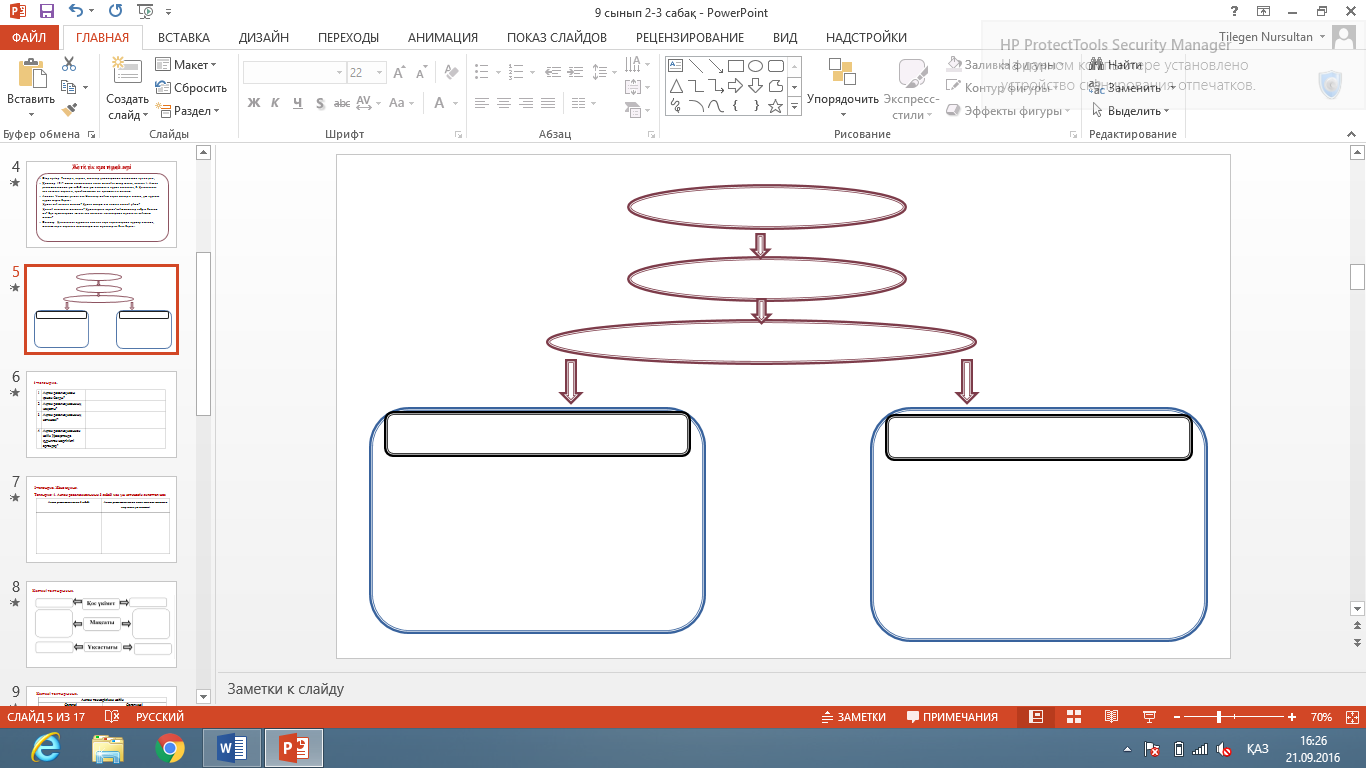Decrease the font size

tap(421, 73)
